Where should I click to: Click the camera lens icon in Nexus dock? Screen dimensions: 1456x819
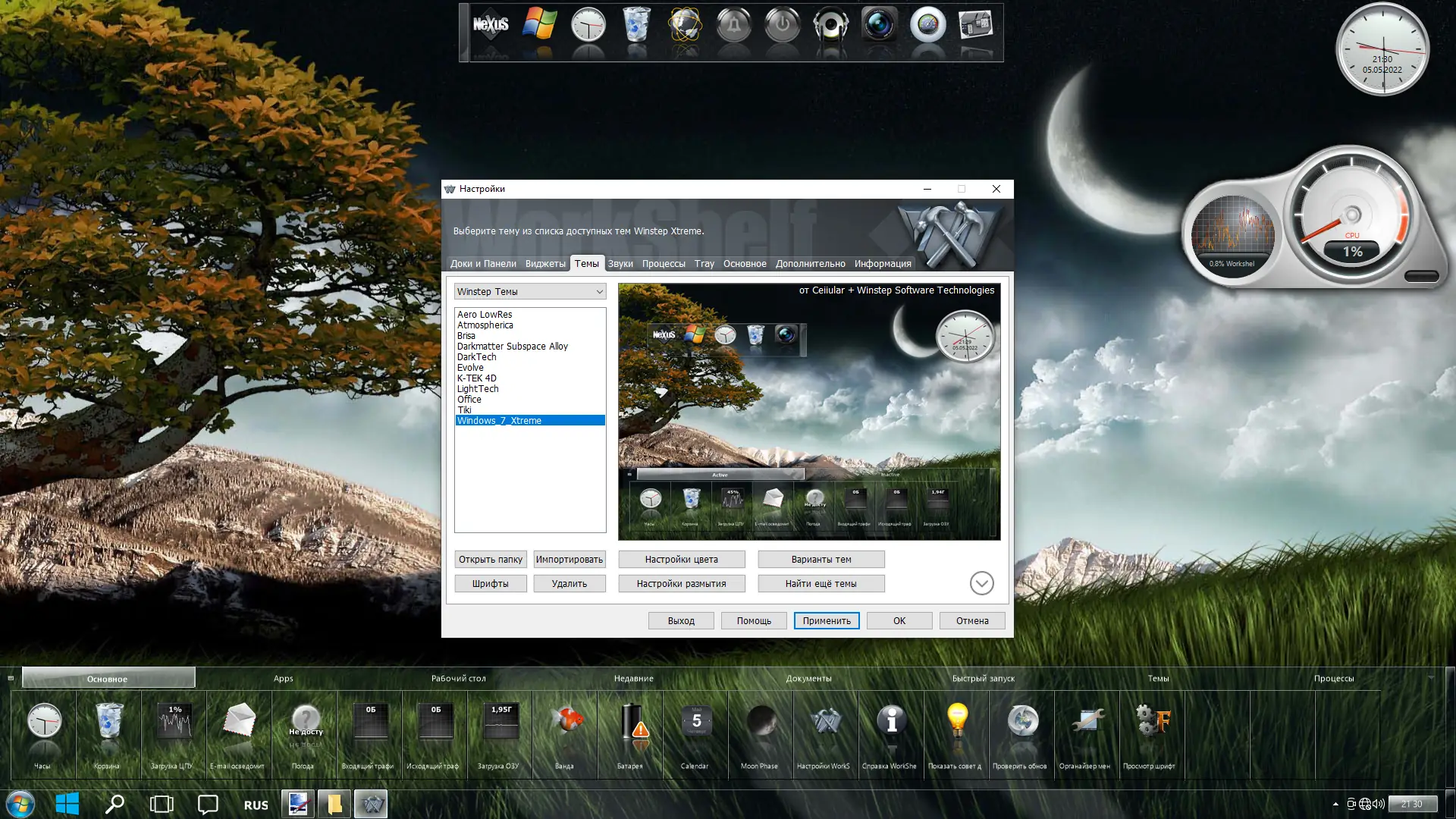click(879, 26)
